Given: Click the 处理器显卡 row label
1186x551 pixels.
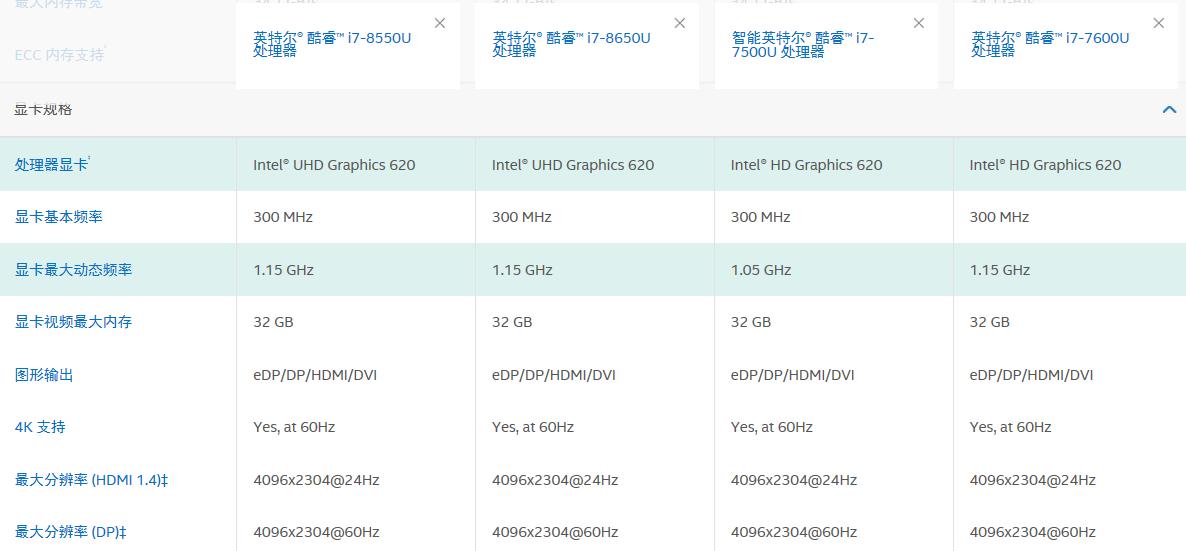Looking at the screenshot, I should (x=52, y=164).
